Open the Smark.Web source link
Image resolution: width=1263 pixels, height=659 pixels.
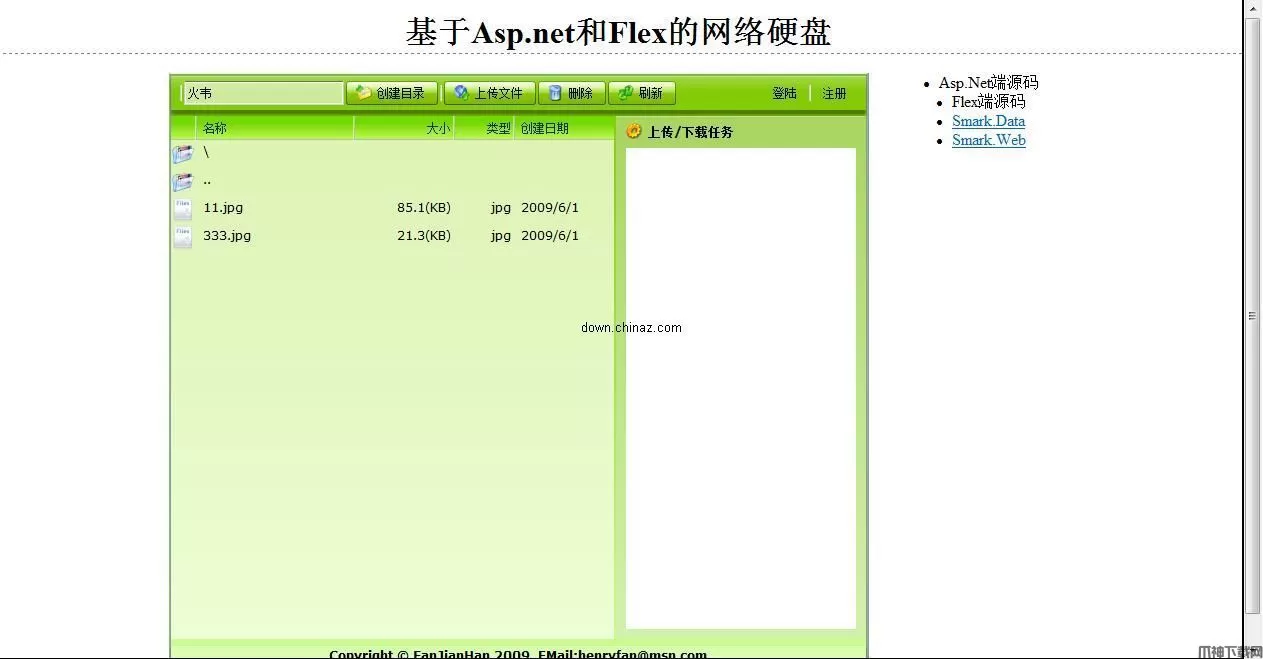(988, 140)
